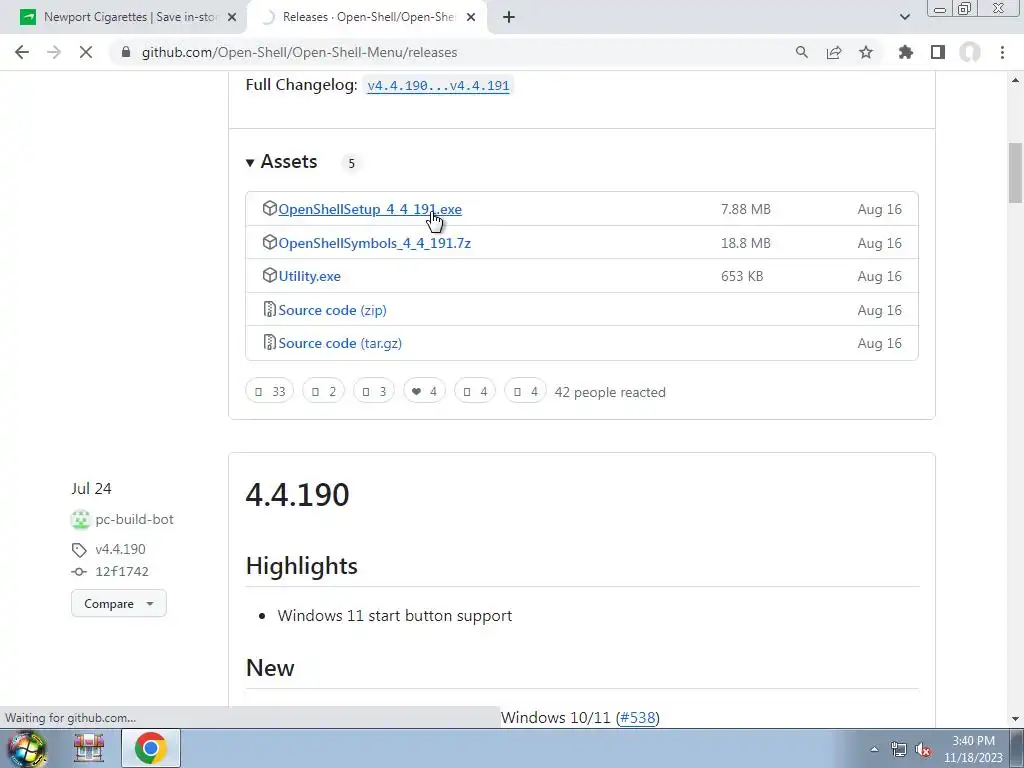Screen dimensions: 1024x768
Task: Click the search magnifier icon in address bar
Action: 801,52
